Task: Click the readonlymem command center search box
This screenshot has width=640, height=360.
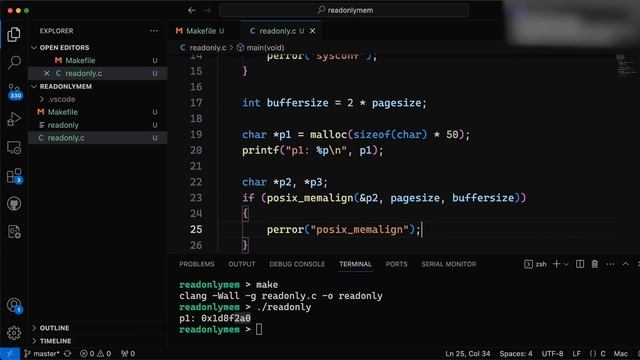Action: pyautogui.click(x=344, y=10)
